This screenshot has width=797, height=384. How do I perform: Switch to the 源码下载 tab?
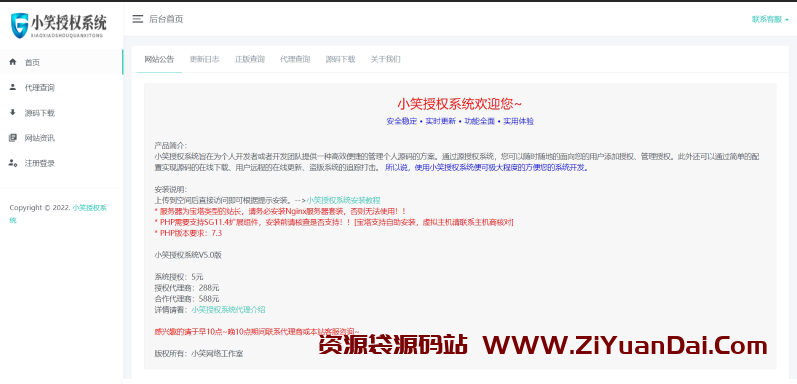point(340,59)
